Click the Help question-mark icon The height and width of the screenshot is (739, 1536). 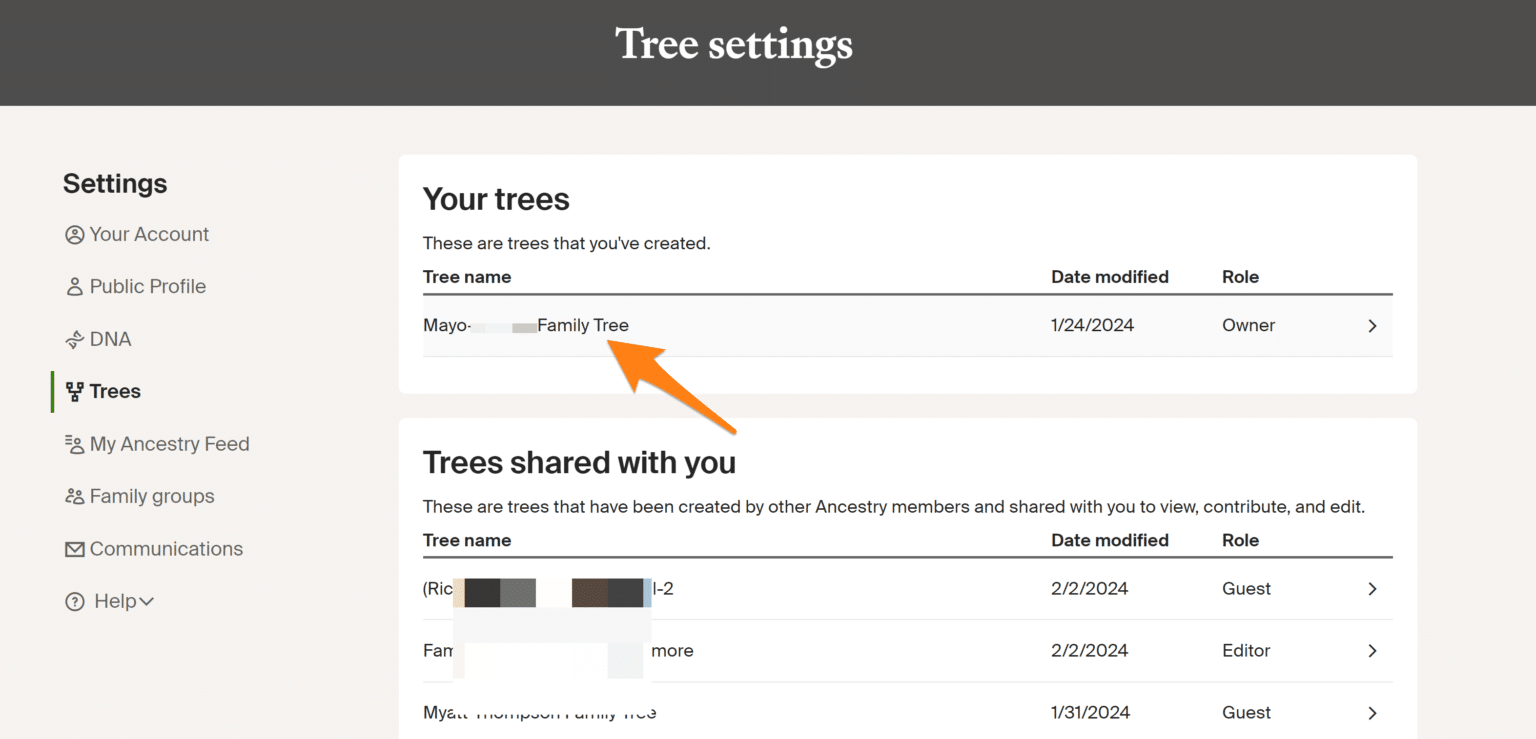point(74,601)
